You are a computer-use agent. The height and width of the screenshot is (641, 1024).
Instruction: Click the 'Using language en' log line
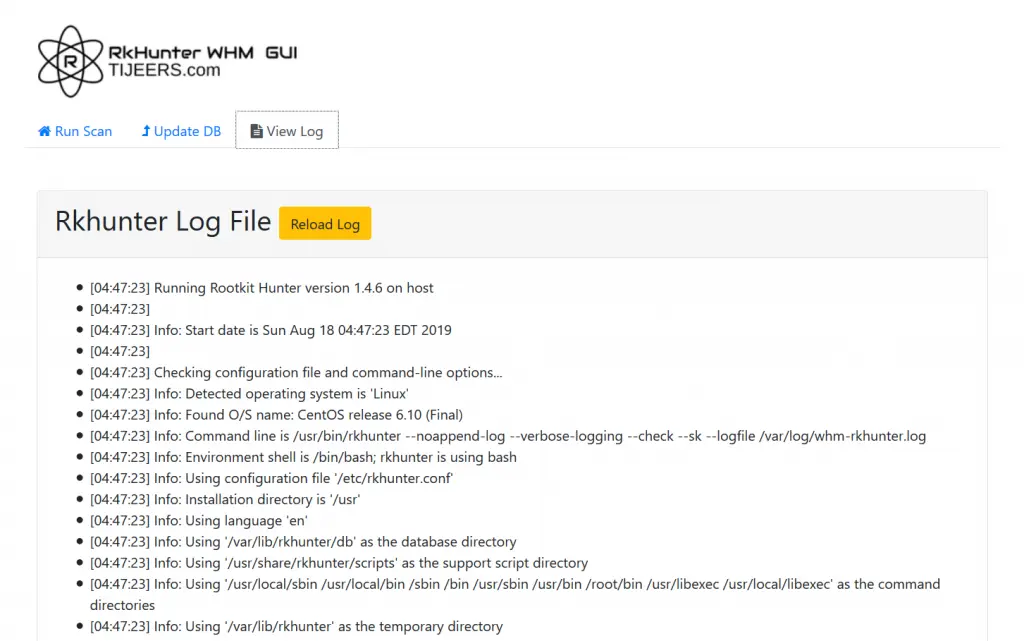point(199,521)
